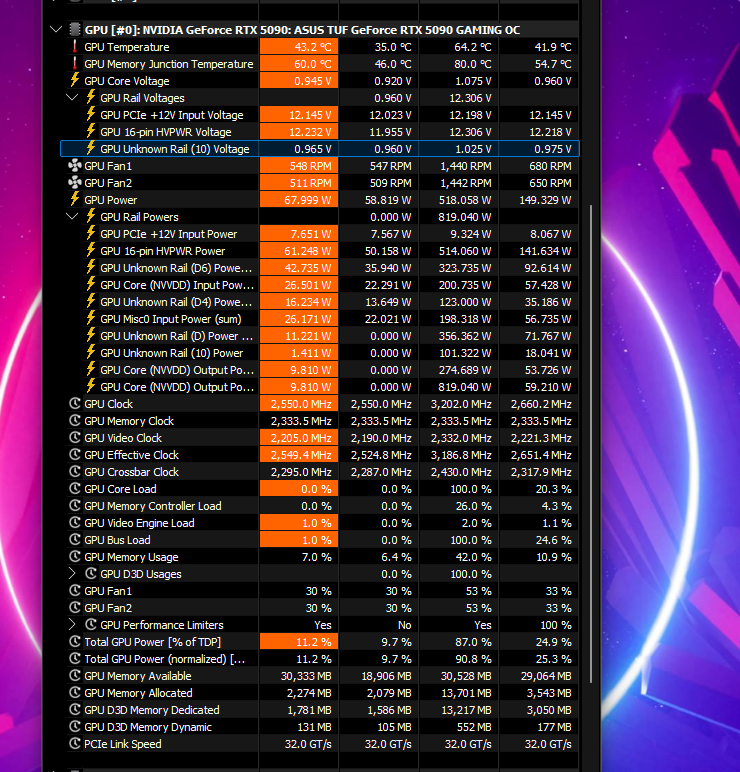
Task: Click lightning icon beside GPU PCIe +12V Input Voltage
Action: tap(91, 115)
